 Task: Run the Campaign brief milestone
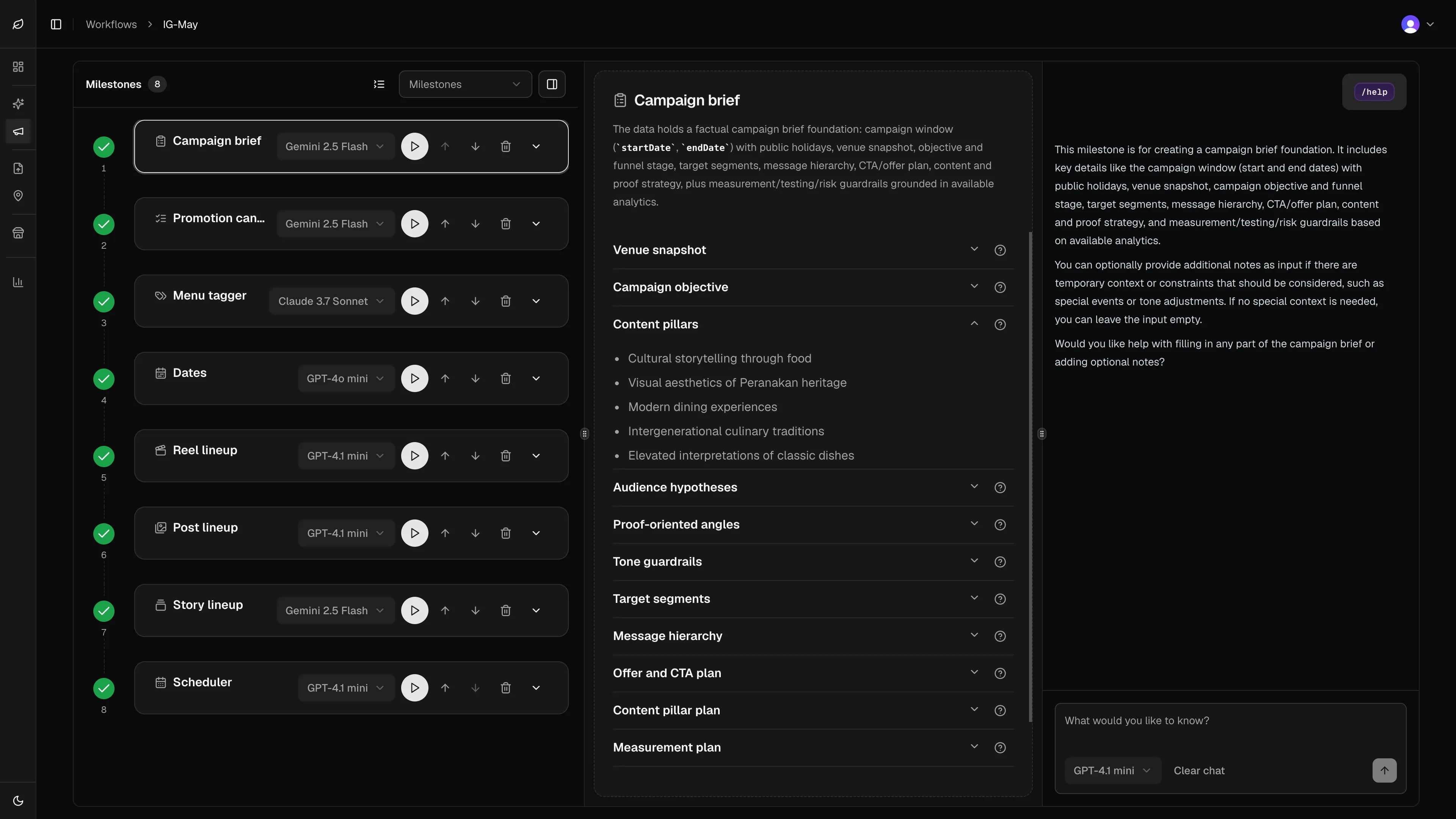pyautogui.click(x=415, y=146)
